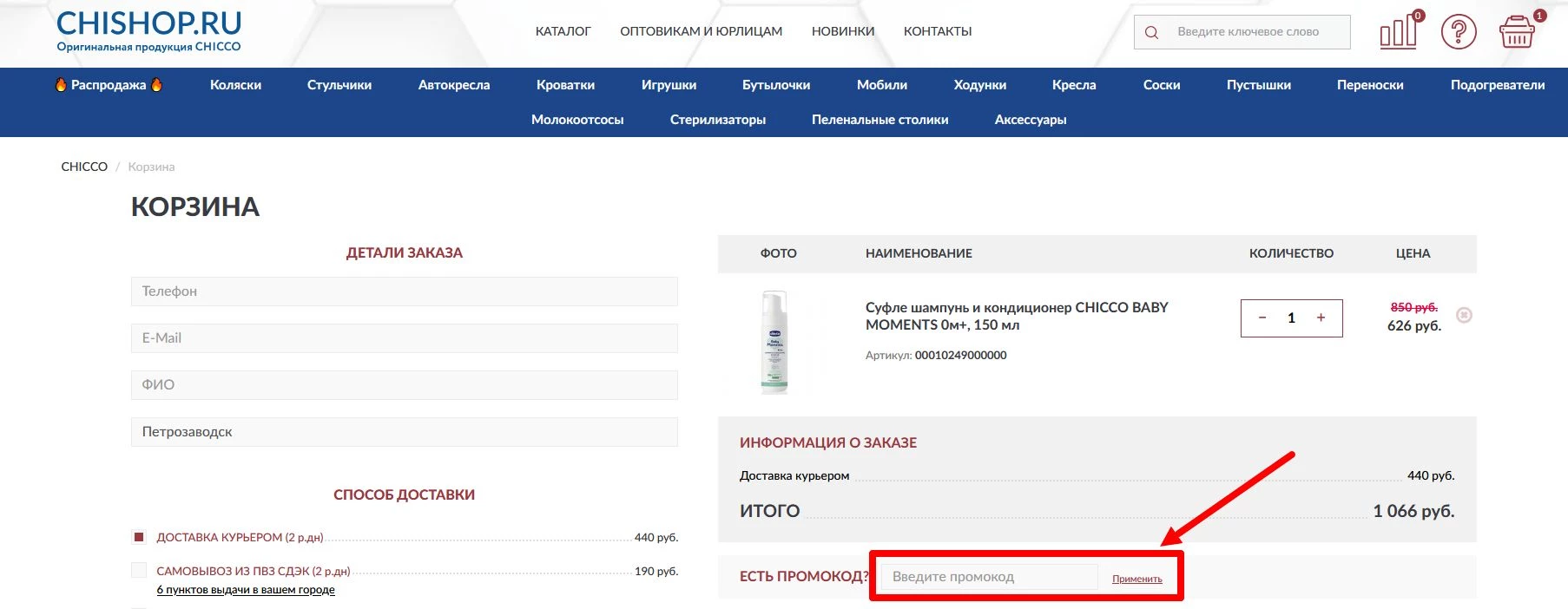Increase product quantity with plus button
The image size is (1568, 609).
(x=1321, y=318)
